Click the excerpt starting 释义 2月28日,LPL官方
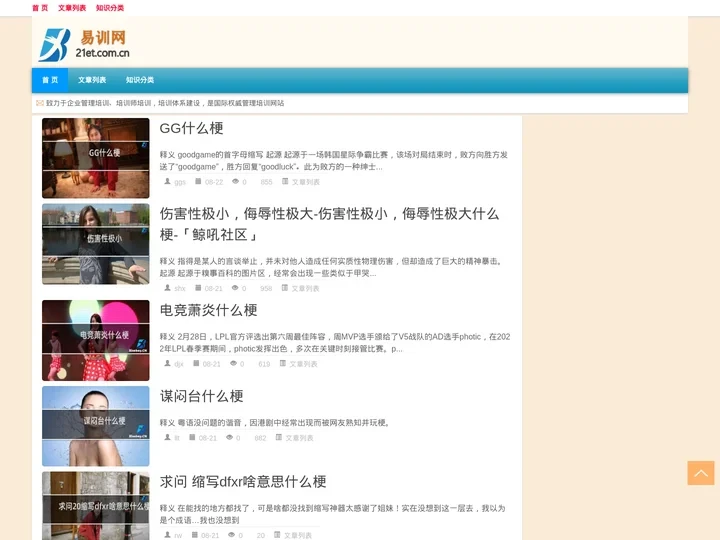Viewport: 720px width, 540px height. click(335, 343)
